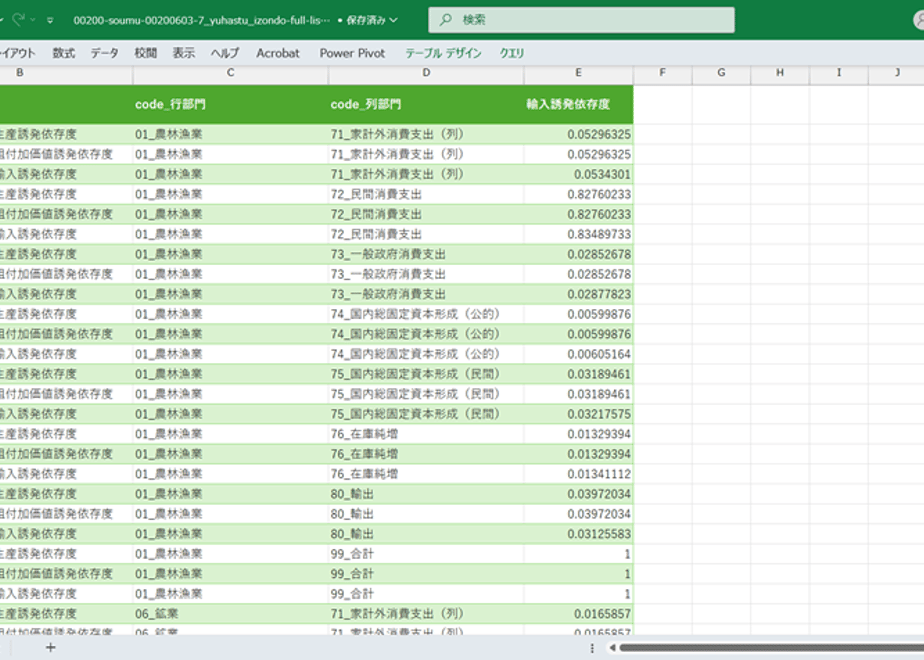Click the code_行部門 table header cell
Screen dimensions: 924x660
pyautogui.click(x=230, y=104)
